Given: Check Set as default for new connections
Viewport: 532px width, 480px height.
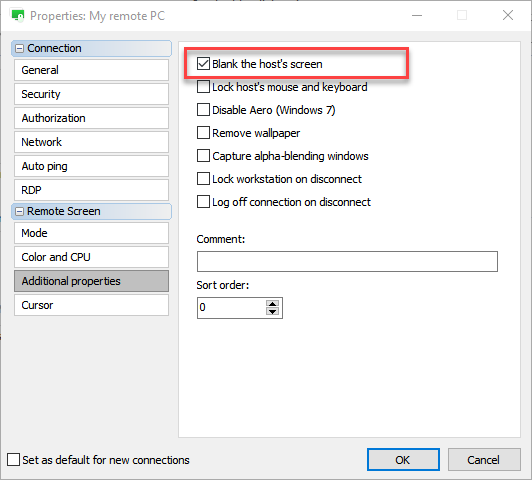Looking at the screenshot, I should click(13, 460).
